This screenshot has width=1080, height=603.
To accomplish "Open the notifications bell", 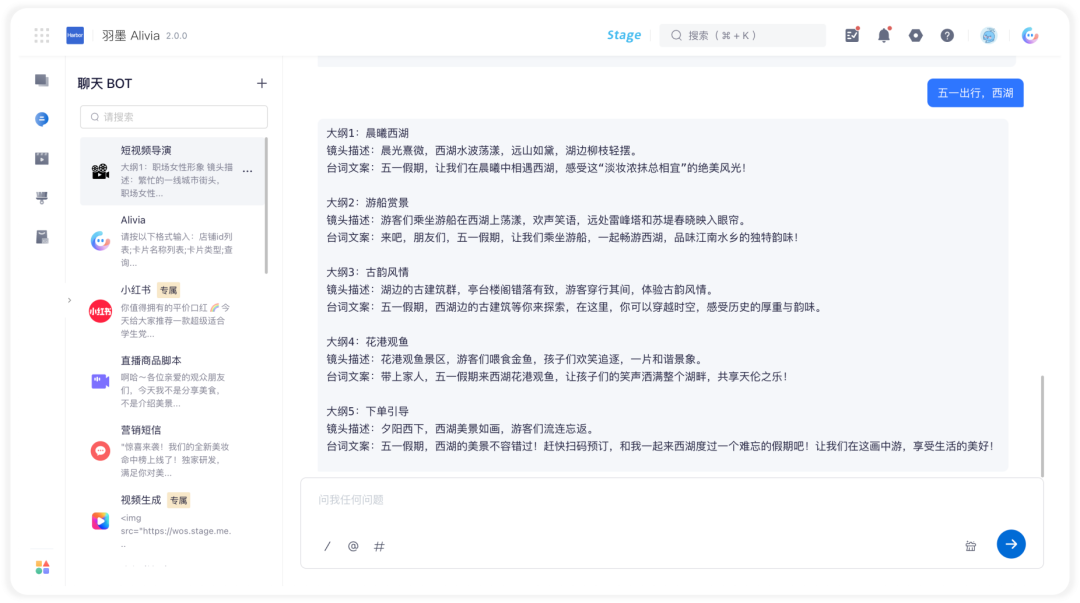I will click(x=884, y=35).
